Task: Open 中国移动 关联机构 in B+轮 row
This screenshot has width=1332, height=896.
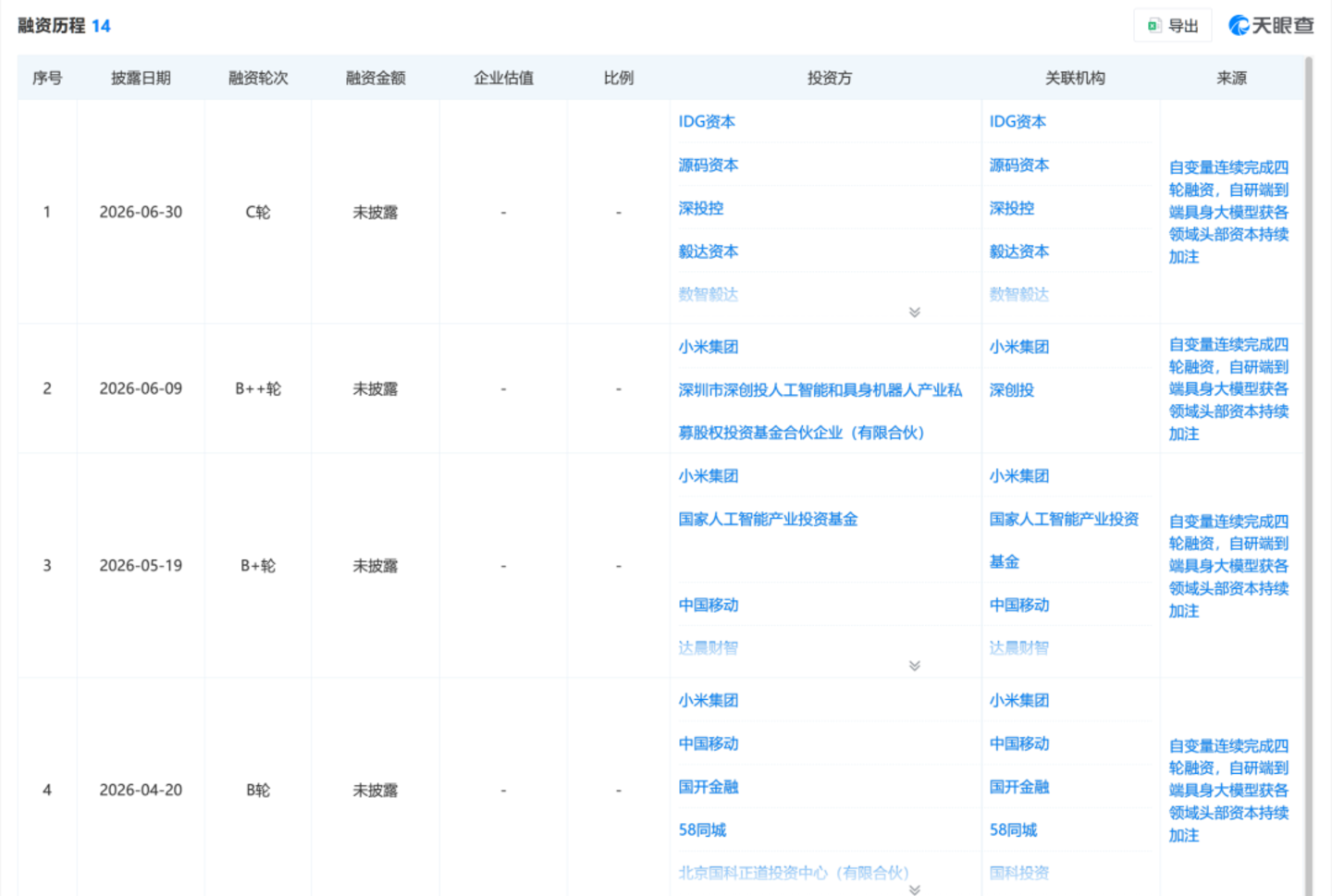Action: coord(1019,606)
